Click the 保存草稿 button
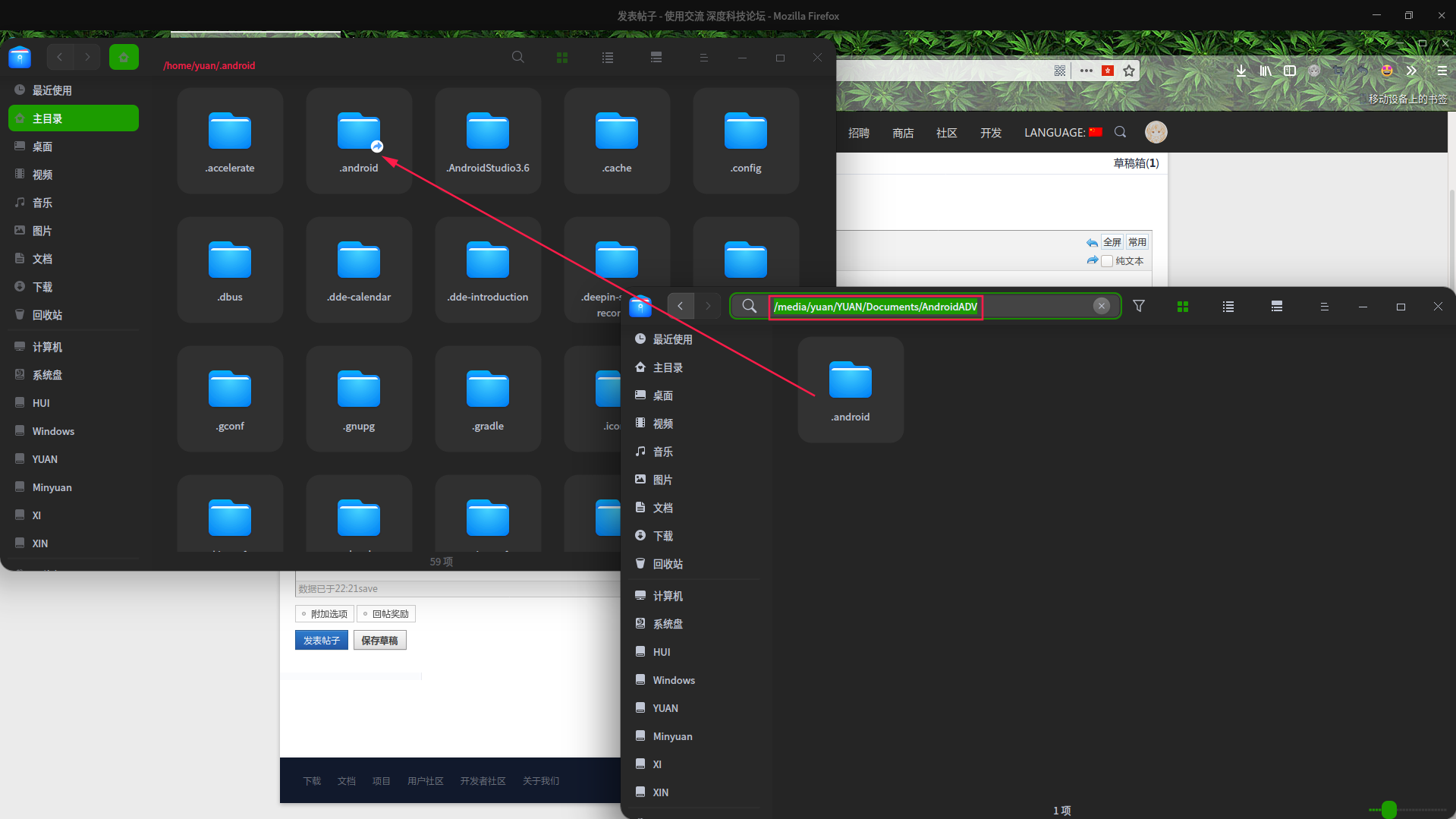Viewport: 1456px width, 819px height. tap(379, 641)
